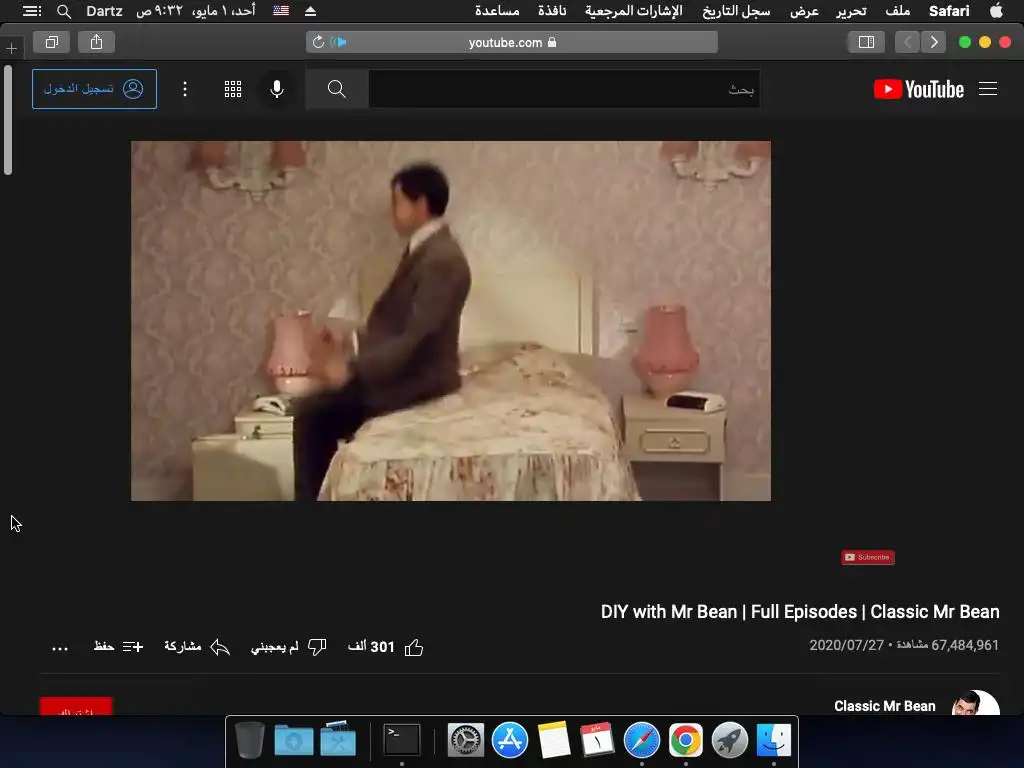Open the الإشارات المرجعية (Bookmarks) menu
The image size is (1024, 768).
[x=633, y=10]
